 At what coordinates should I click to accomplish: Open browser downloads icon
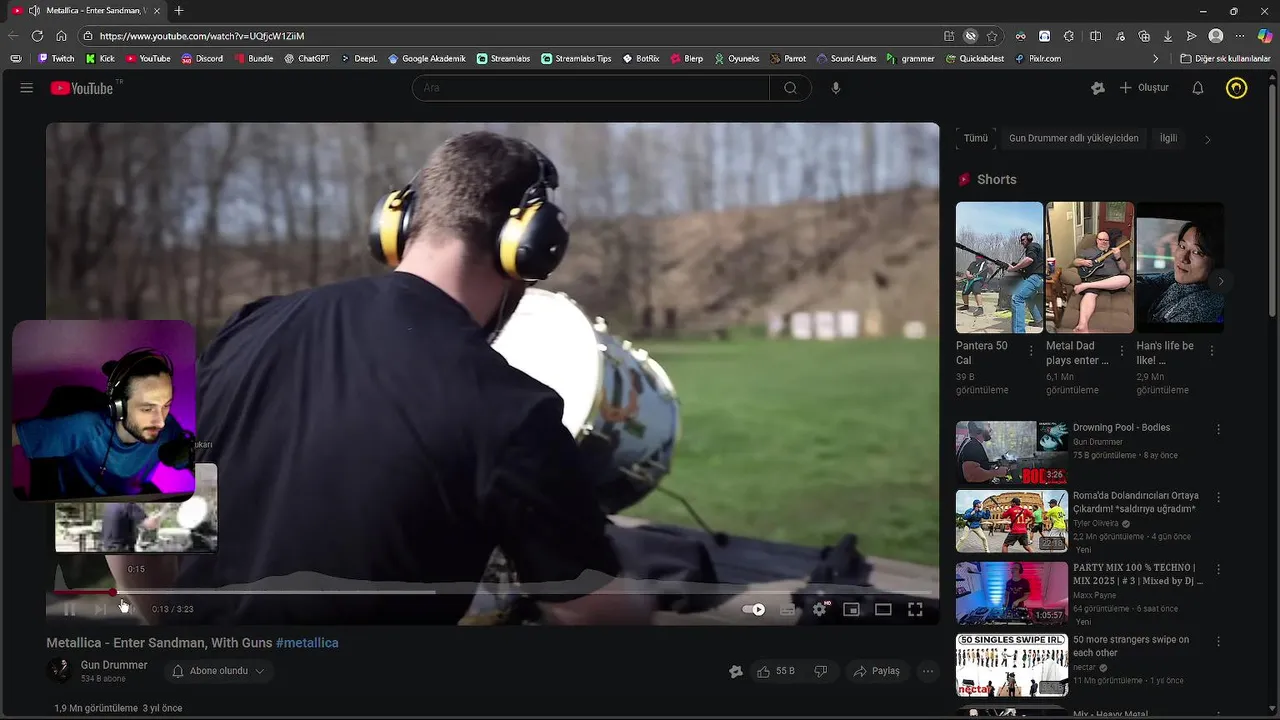pos(1167,36)
